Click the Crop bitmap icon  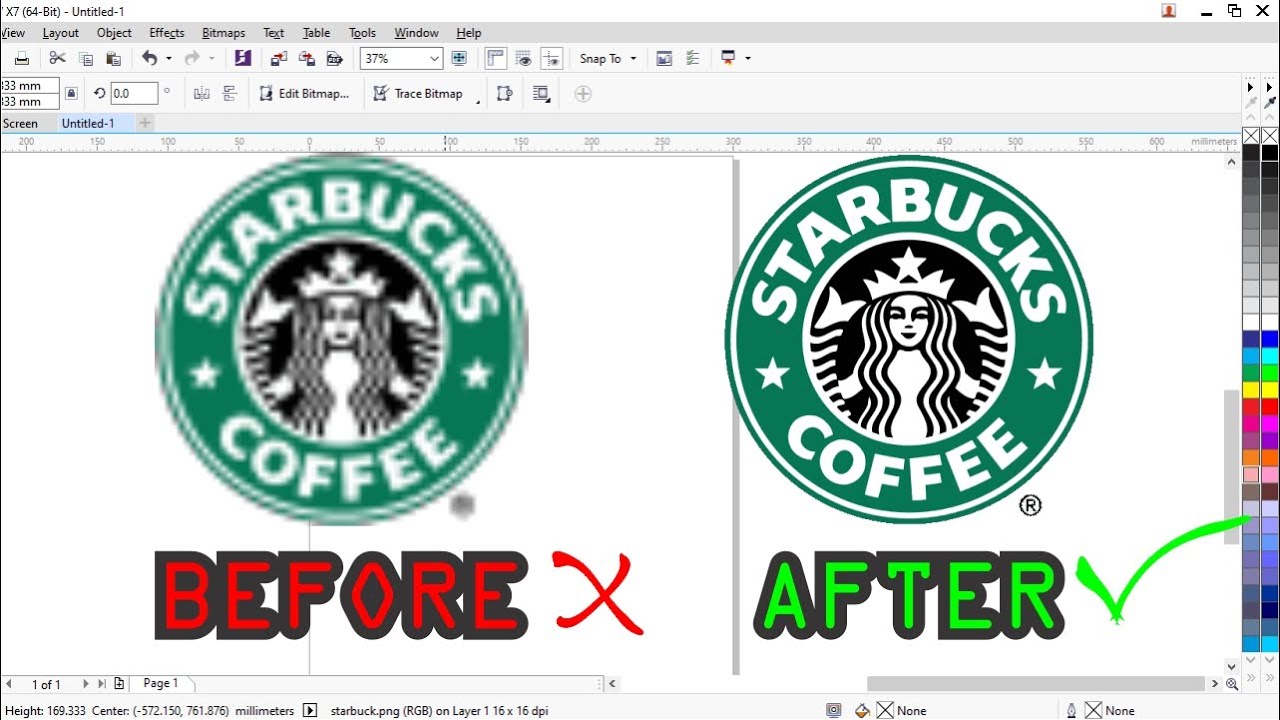click(504, 93)
